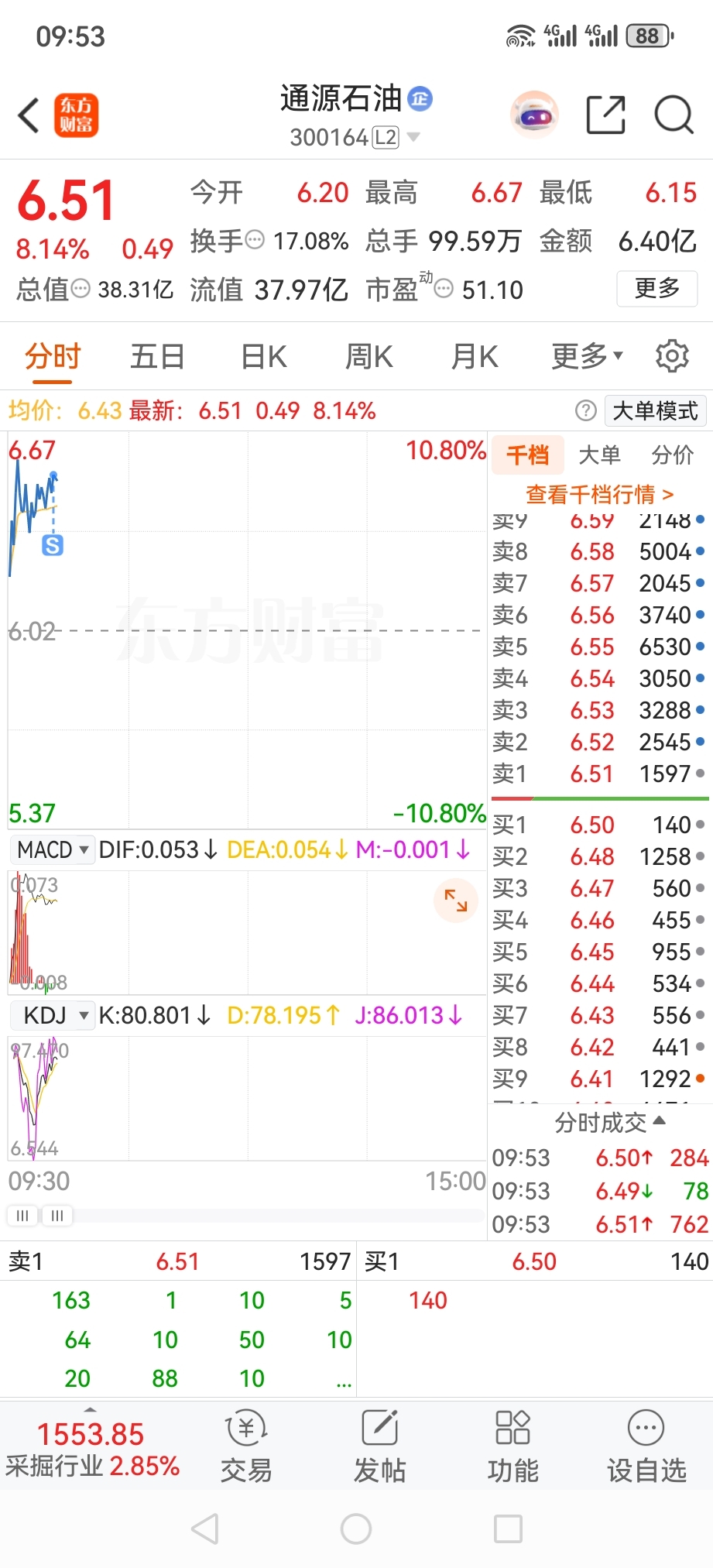713x1568 pixels.
Task: Open the 更多 chart period dropdown
Action: 587,356
